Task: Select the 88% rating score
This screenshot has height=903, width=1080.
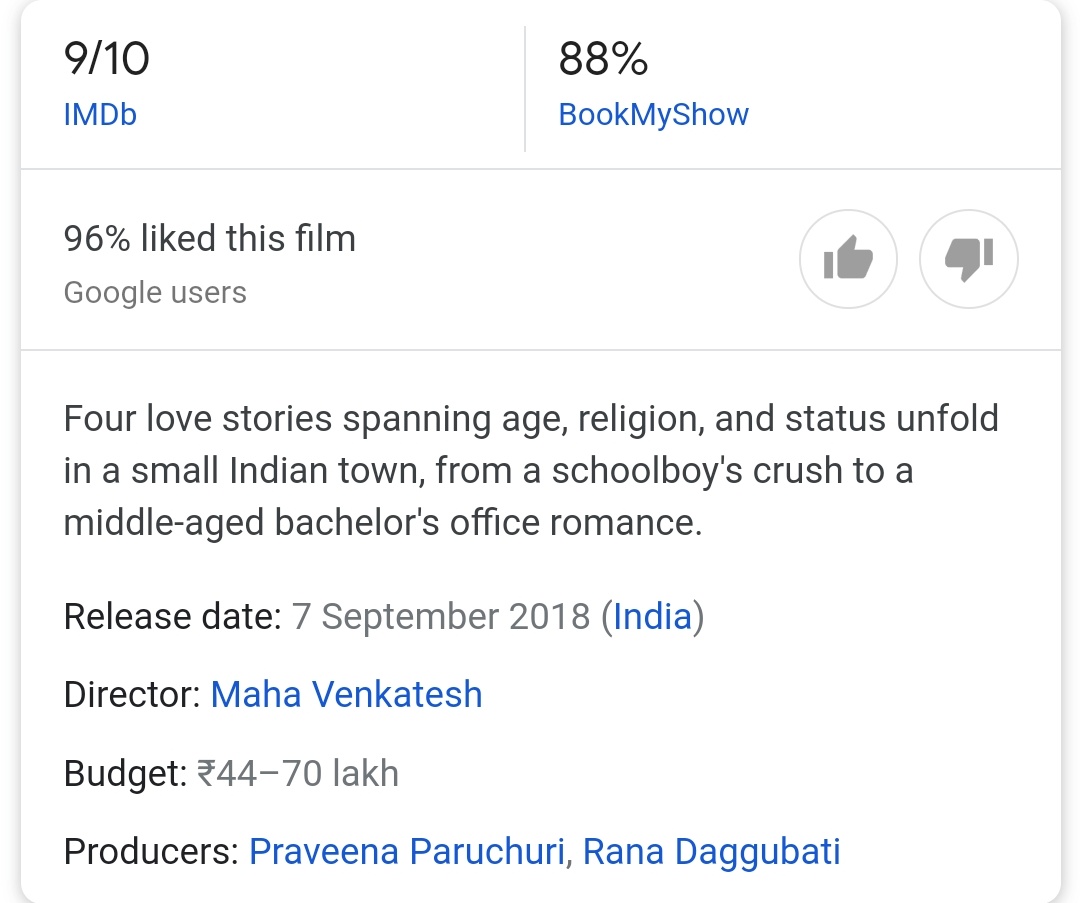Action: 603,59
